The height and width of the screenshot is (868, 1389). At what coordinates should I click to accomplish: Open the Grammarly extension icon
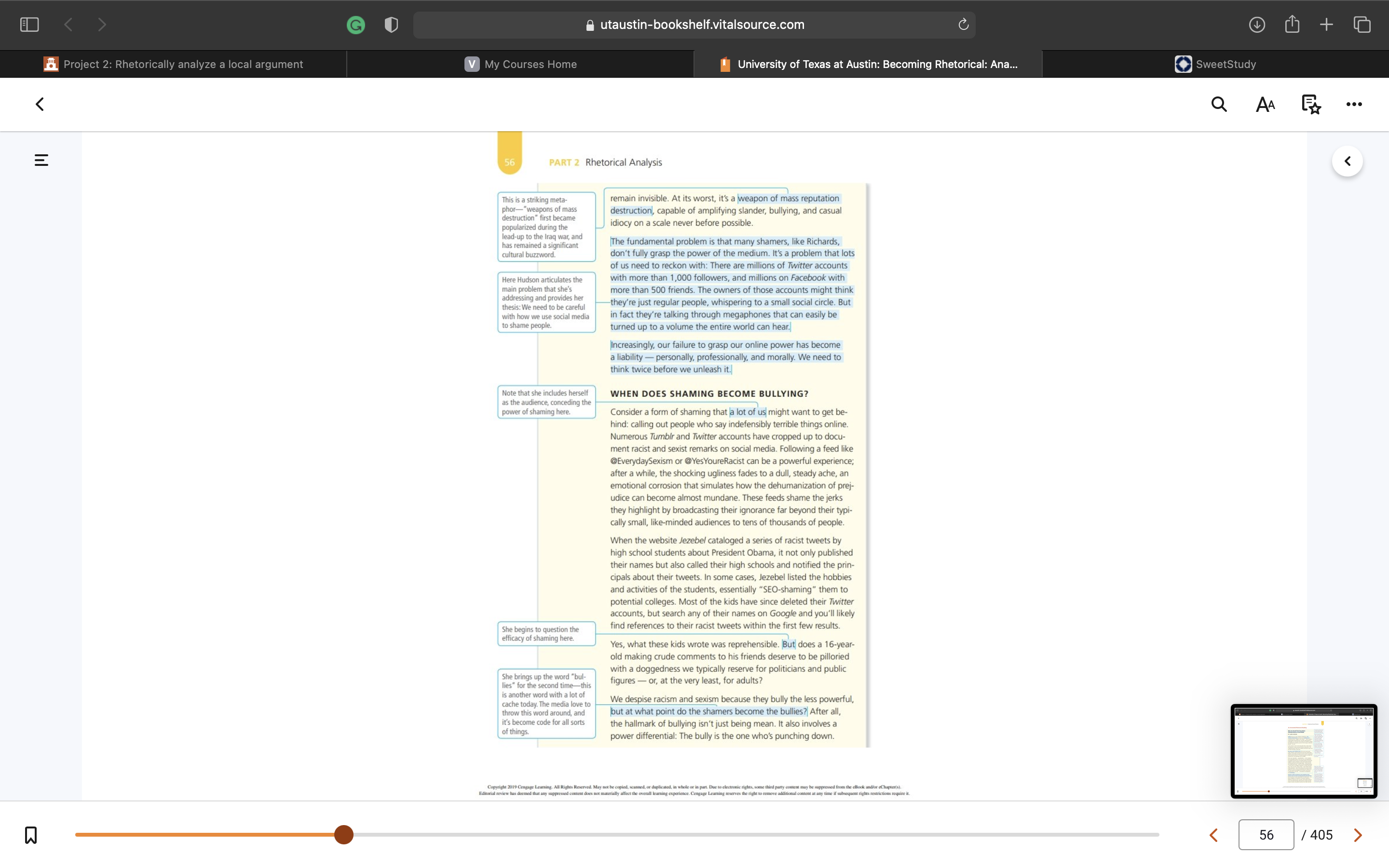[x=356, y=25]
